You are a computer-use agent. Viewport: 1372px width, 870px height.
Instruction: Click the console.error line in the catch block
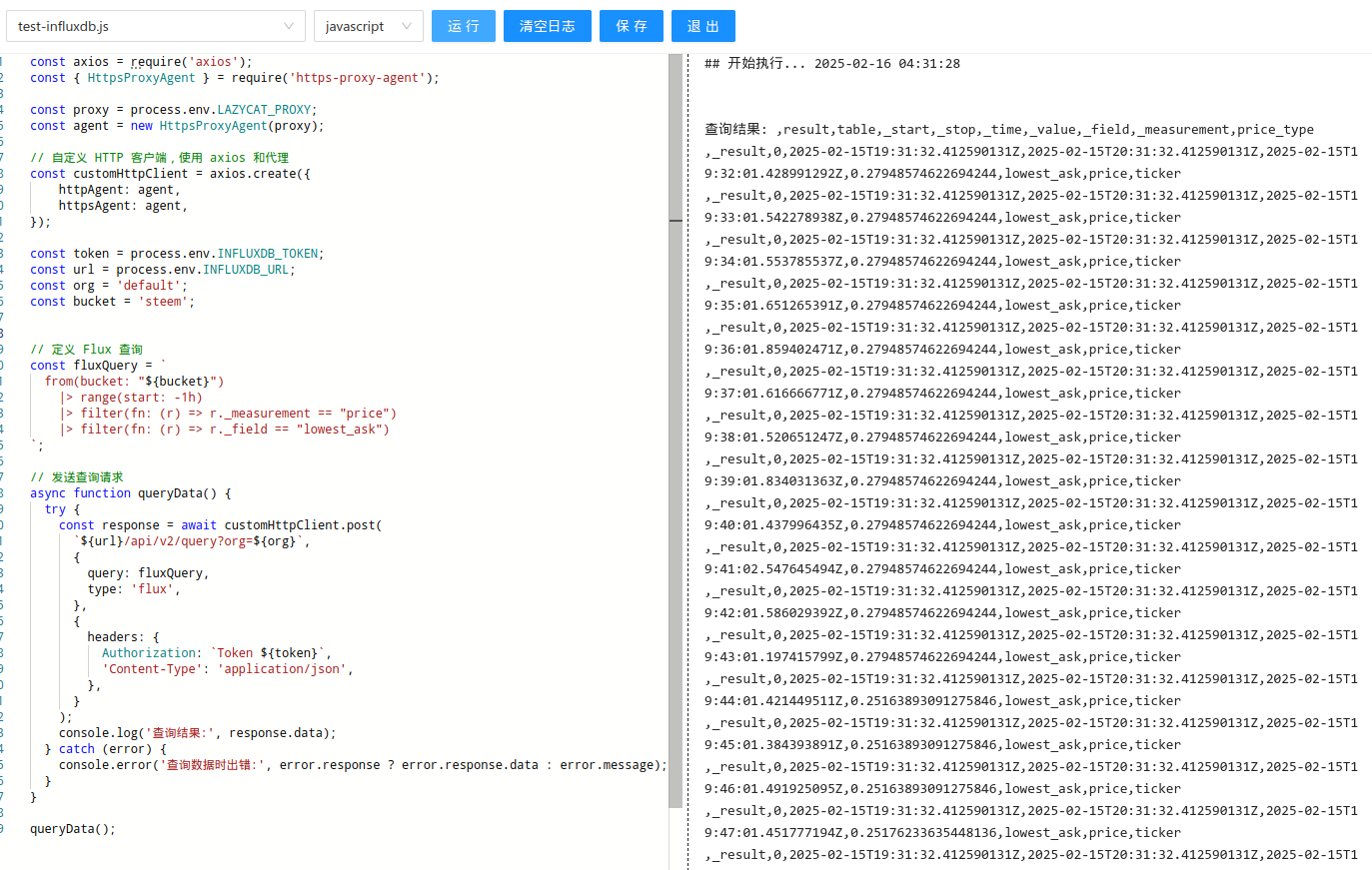click(360, 765)
